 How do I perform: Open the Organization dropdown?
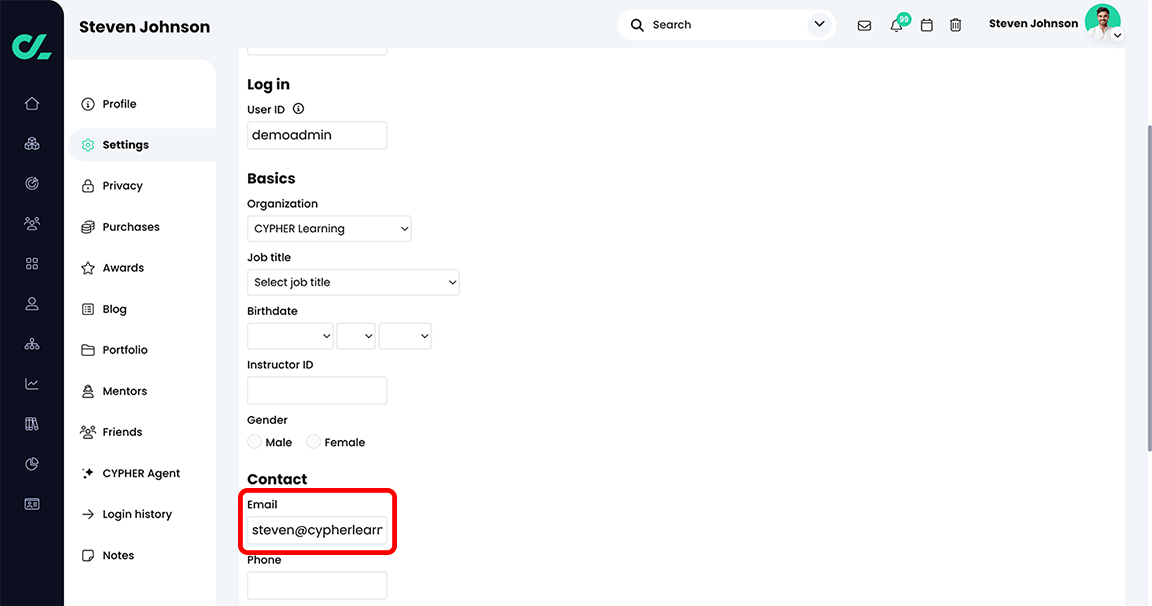point(329,228)
